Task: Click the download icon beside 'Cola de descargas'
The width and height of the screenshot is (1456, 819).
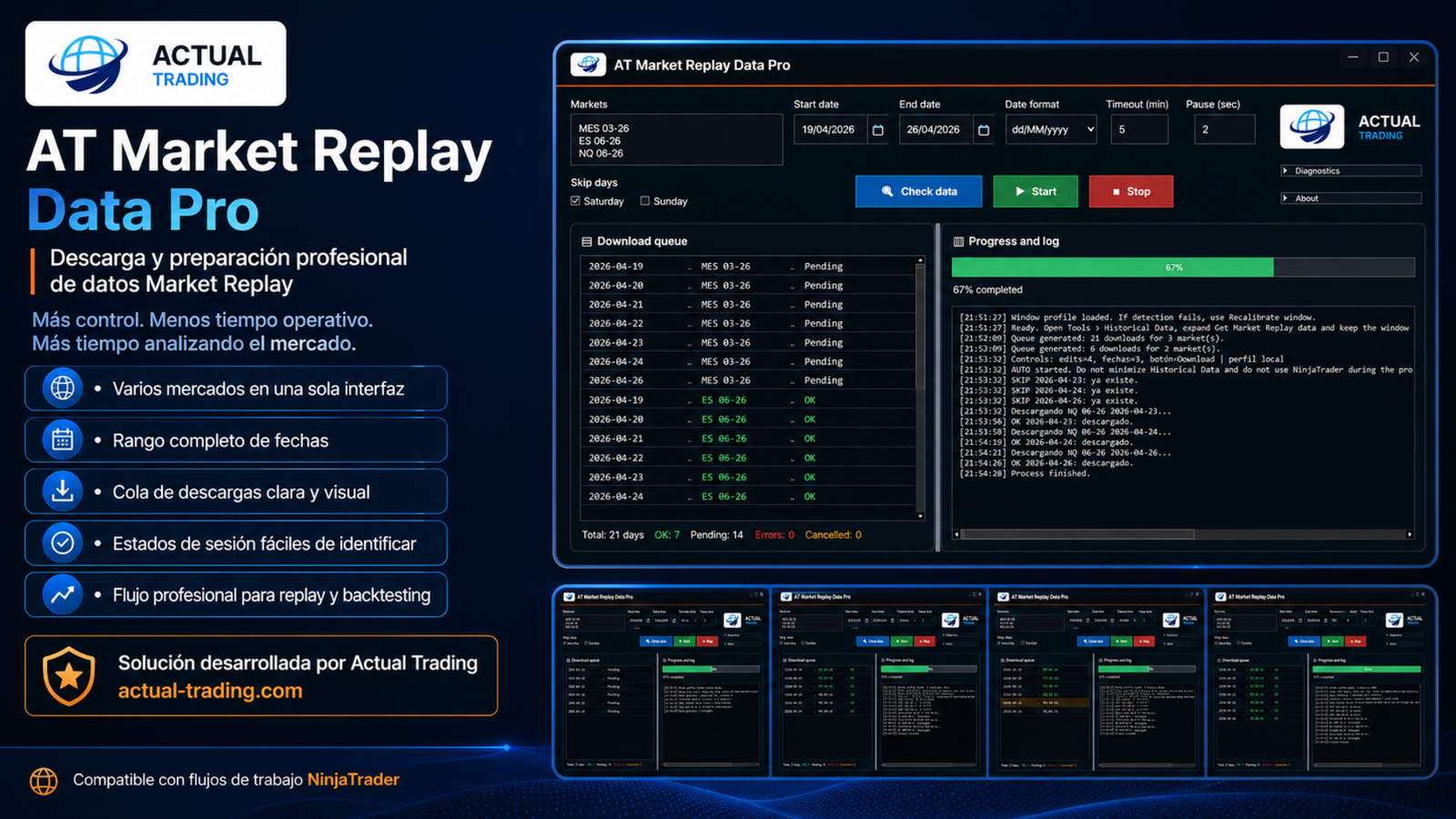Action: (60, 491)
